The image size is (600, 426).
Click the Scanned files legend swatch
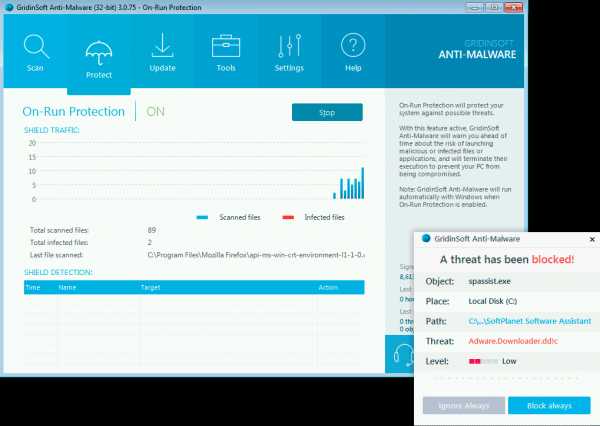click(202, 217)
